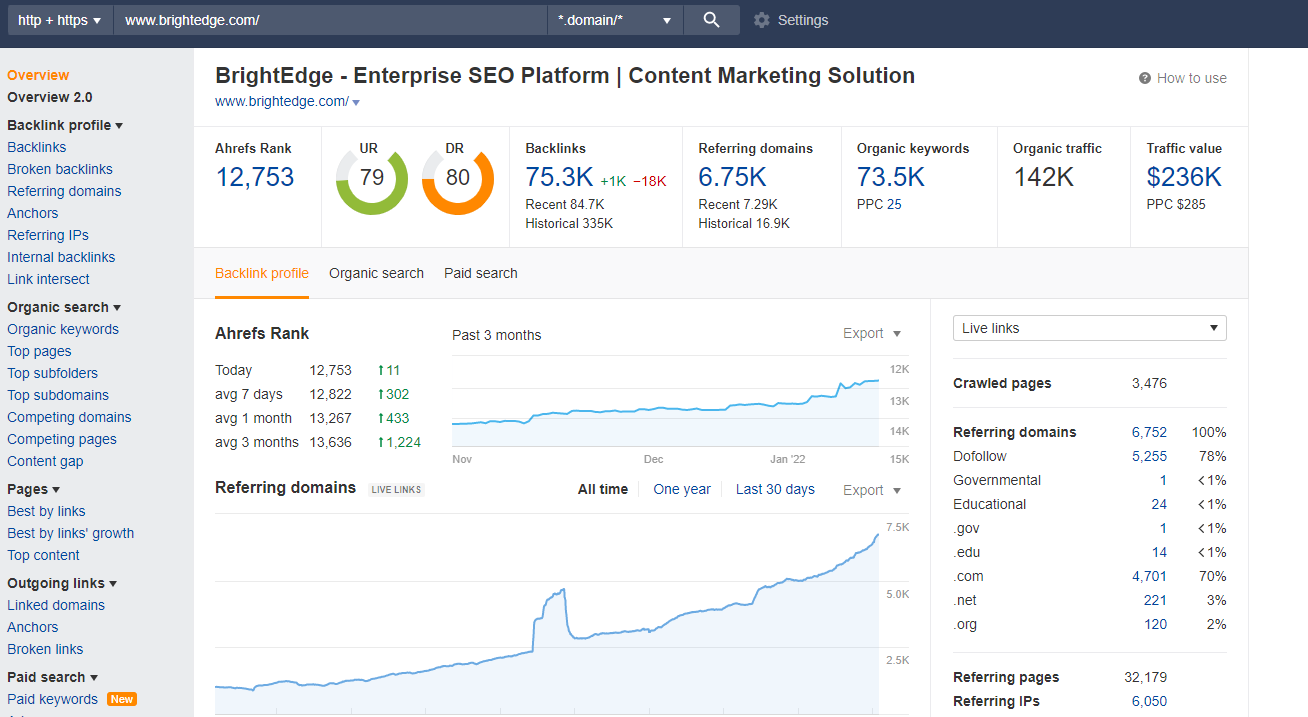Open Broken links report

(x=45, y=649)
